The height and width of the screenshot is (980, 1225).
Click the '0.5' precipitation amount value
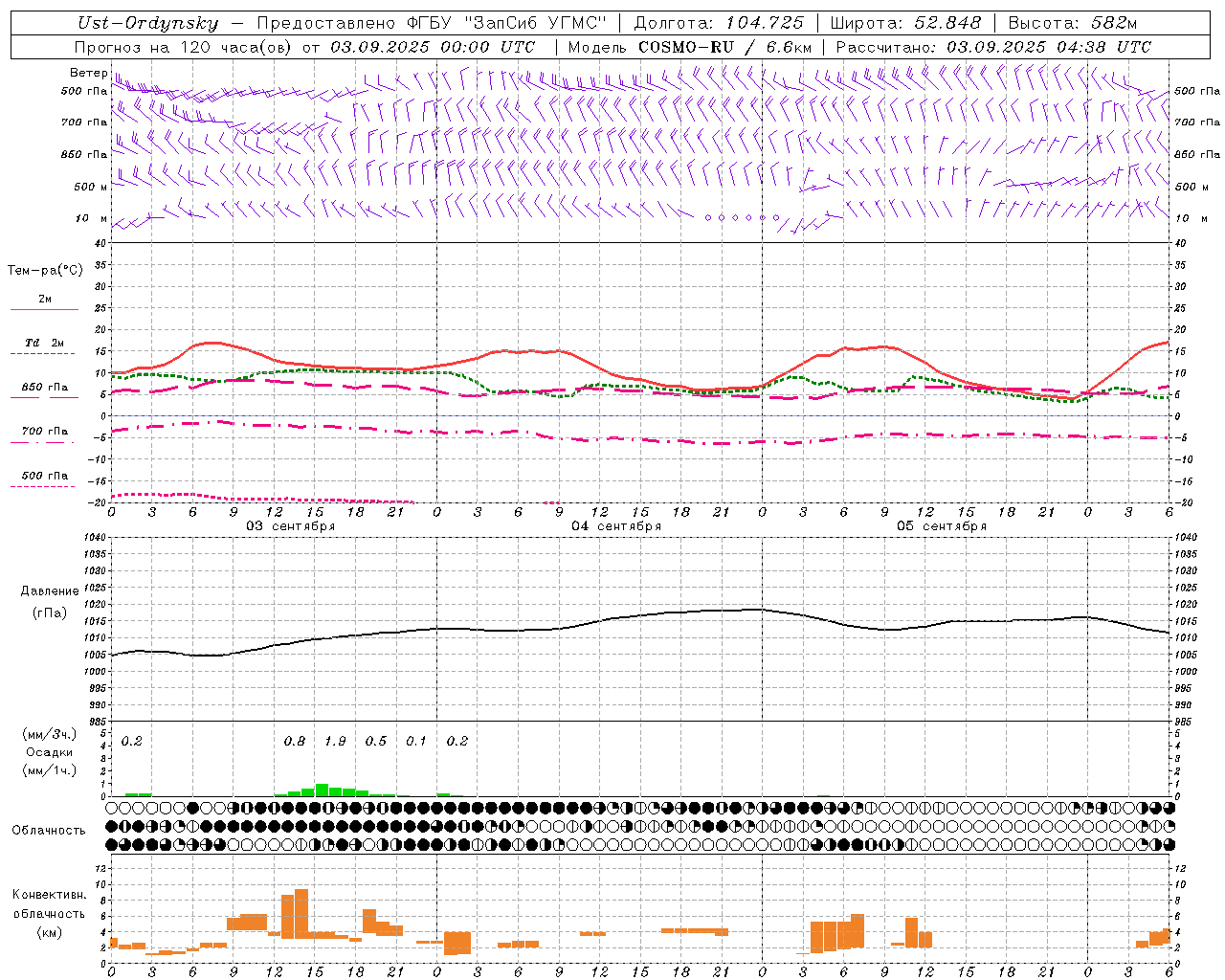click(x=376, y=742)
